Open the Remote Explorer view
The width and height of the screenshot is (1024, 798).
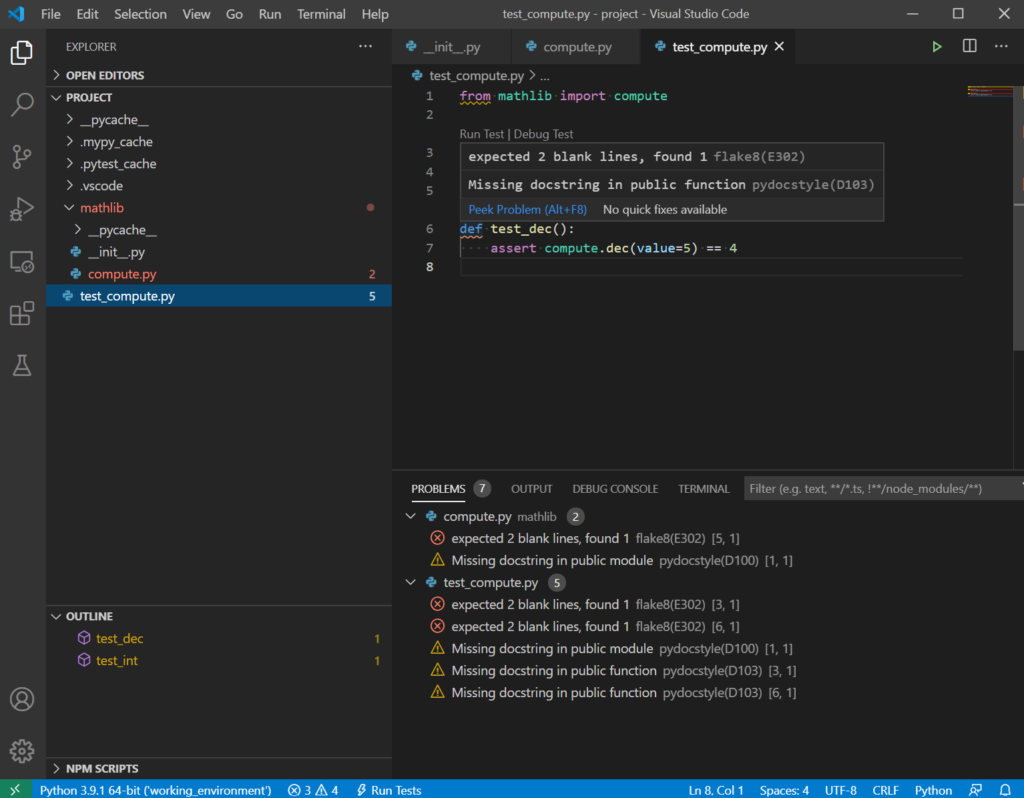pos(22,262)
